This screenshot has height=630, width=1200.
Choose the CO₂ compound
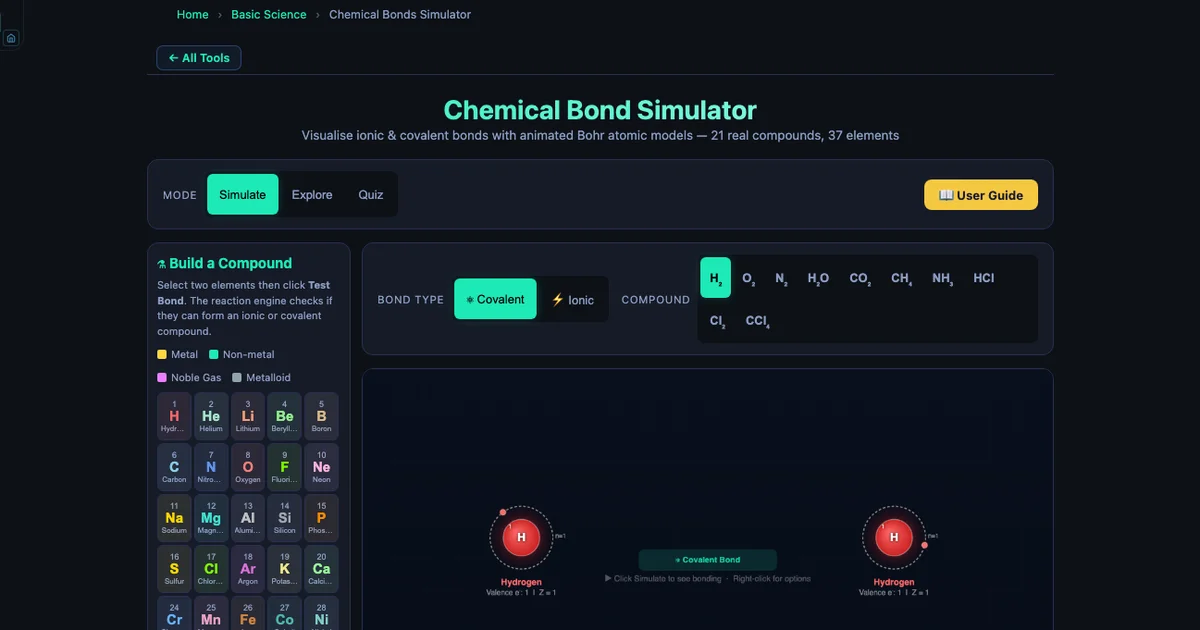[860, 278]
